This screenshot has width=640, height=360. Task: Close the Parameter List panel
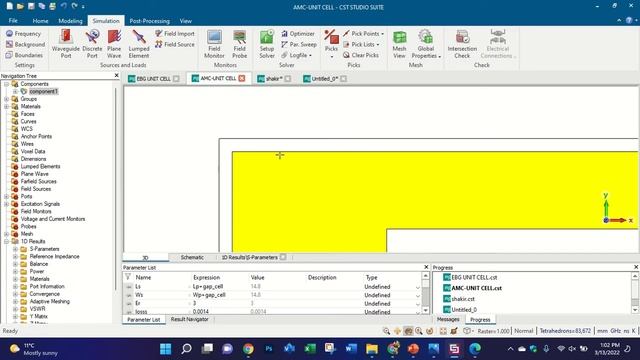coord(426,267)
